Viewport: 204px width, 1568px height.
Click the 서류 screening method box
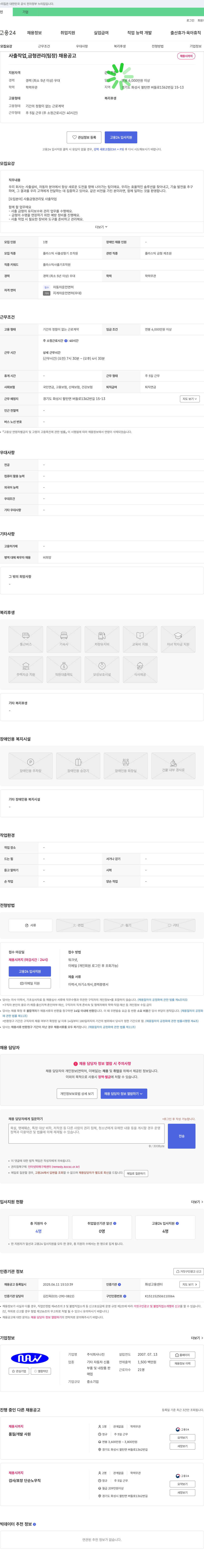click(x=30, y=925)
